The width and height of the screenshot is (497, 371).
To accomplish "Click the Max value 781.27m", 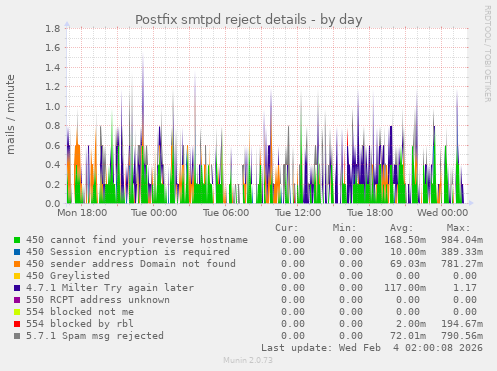I will pyautogui.click(x=462, y=264).
